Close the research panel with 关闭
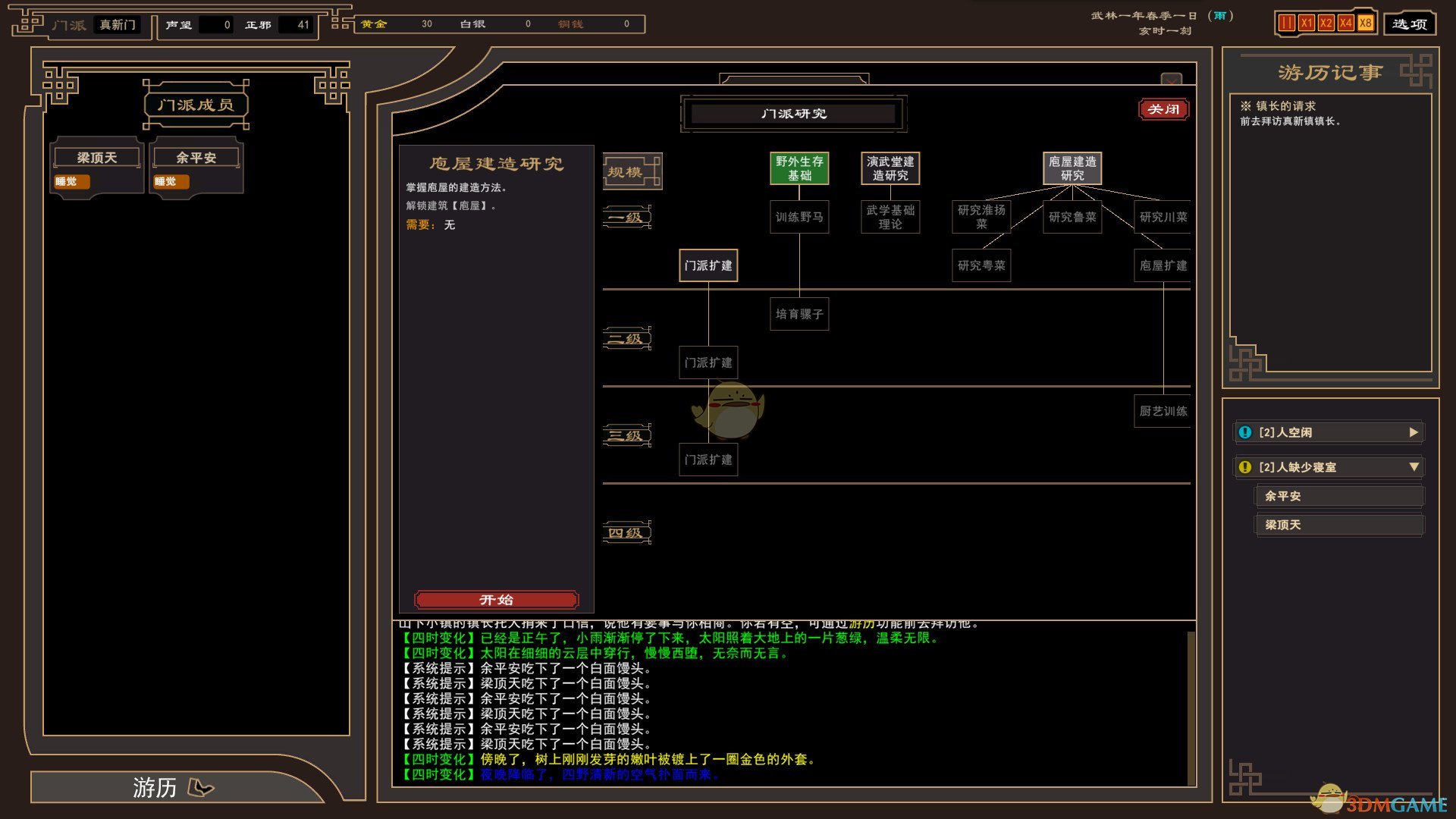 1163,109
